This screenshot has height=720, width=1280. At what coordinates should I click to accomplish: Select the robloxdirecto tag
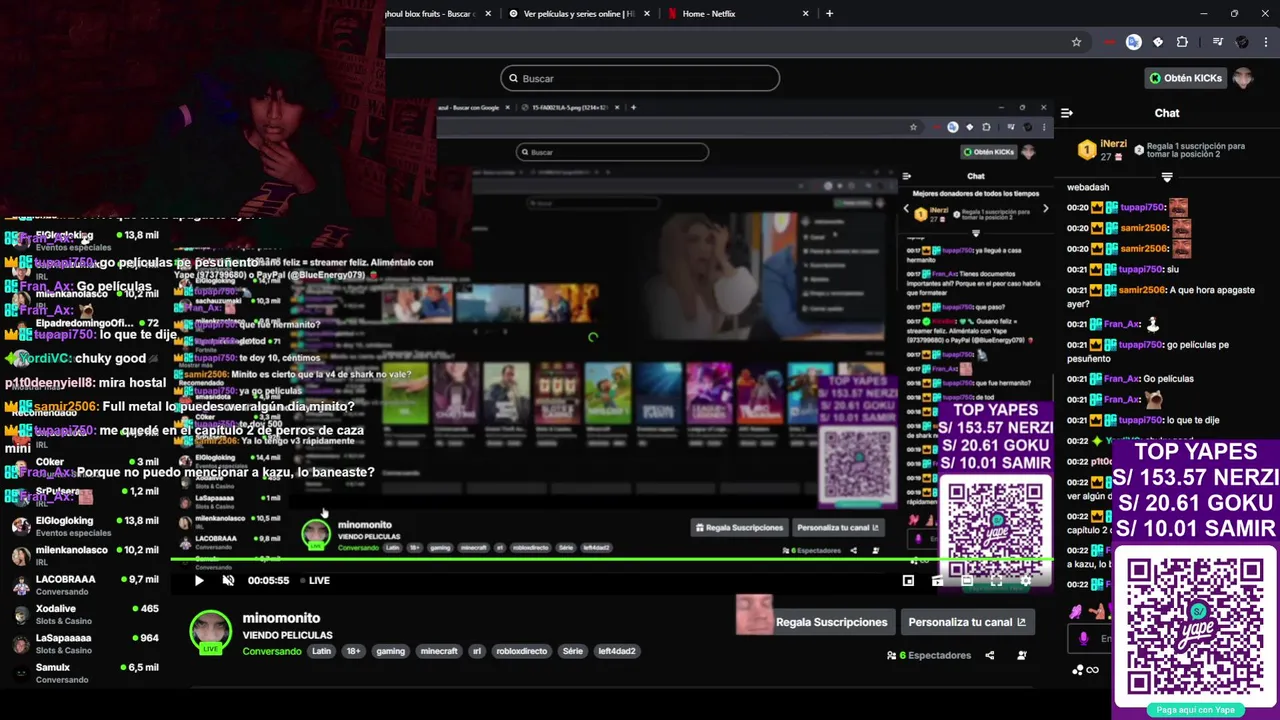click(x=520, y=651)
